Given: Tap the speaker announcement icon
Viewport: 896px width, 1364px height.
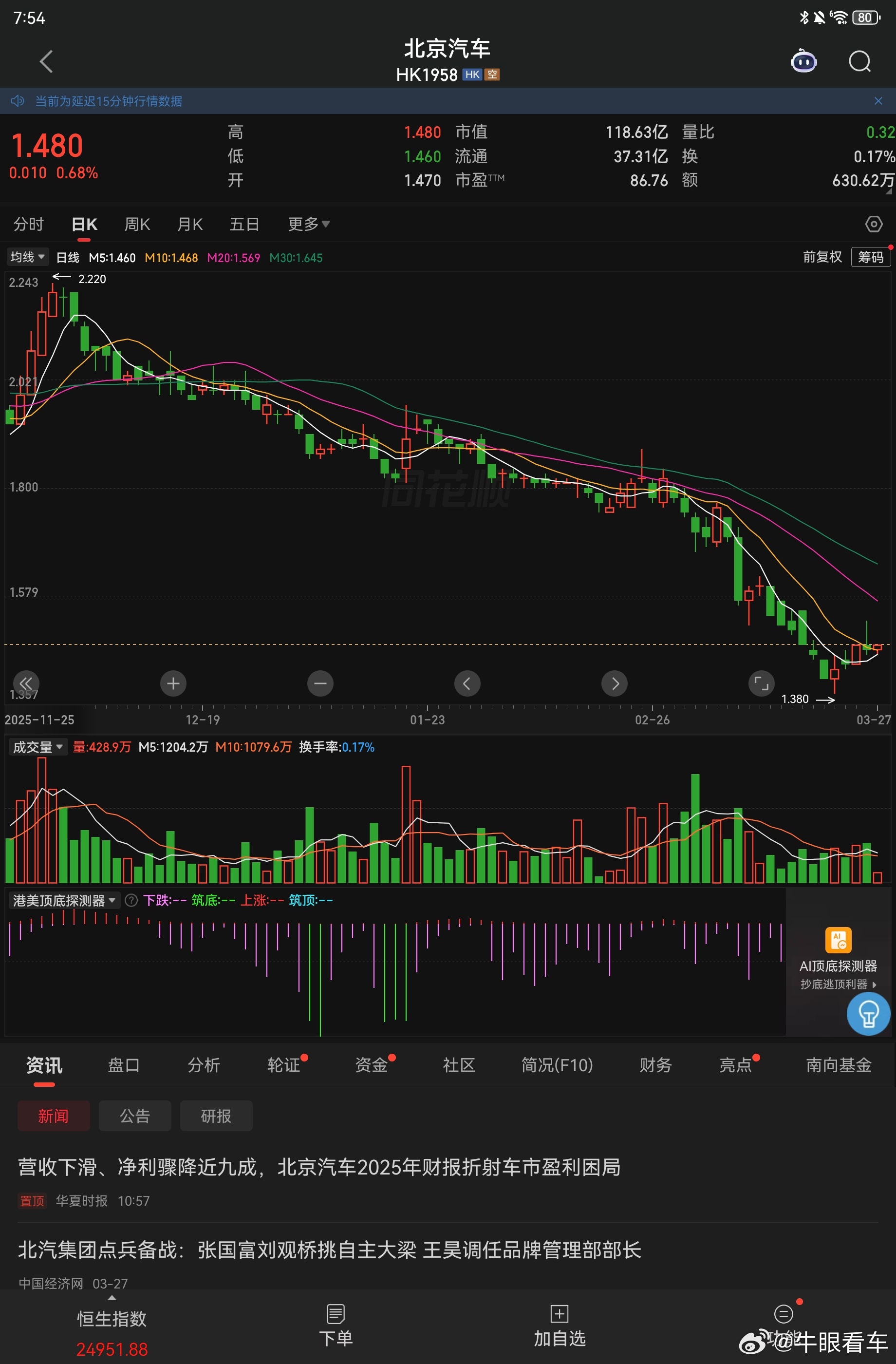Looking at the screenshot, I should click(x=17, y=101).
